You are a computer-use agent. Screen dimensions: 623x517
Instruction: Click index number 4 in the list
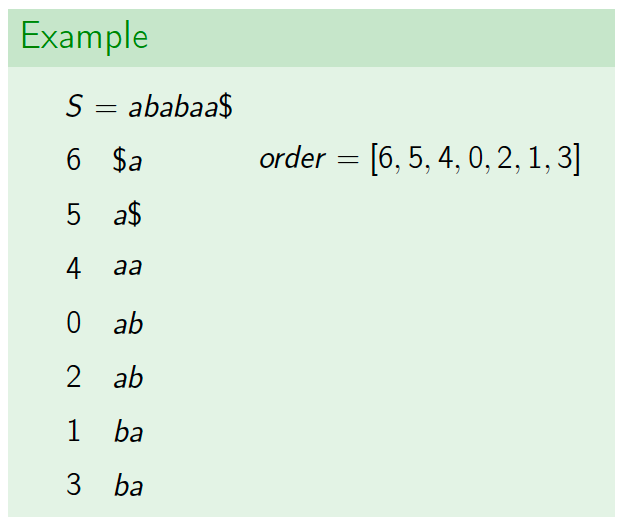(74, 268)
